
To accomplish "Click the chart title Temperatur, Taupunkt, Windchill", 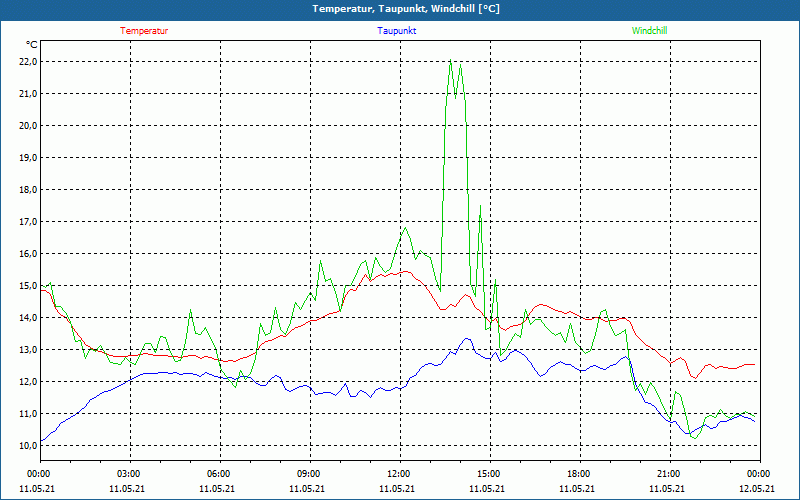I will [406, 9].
